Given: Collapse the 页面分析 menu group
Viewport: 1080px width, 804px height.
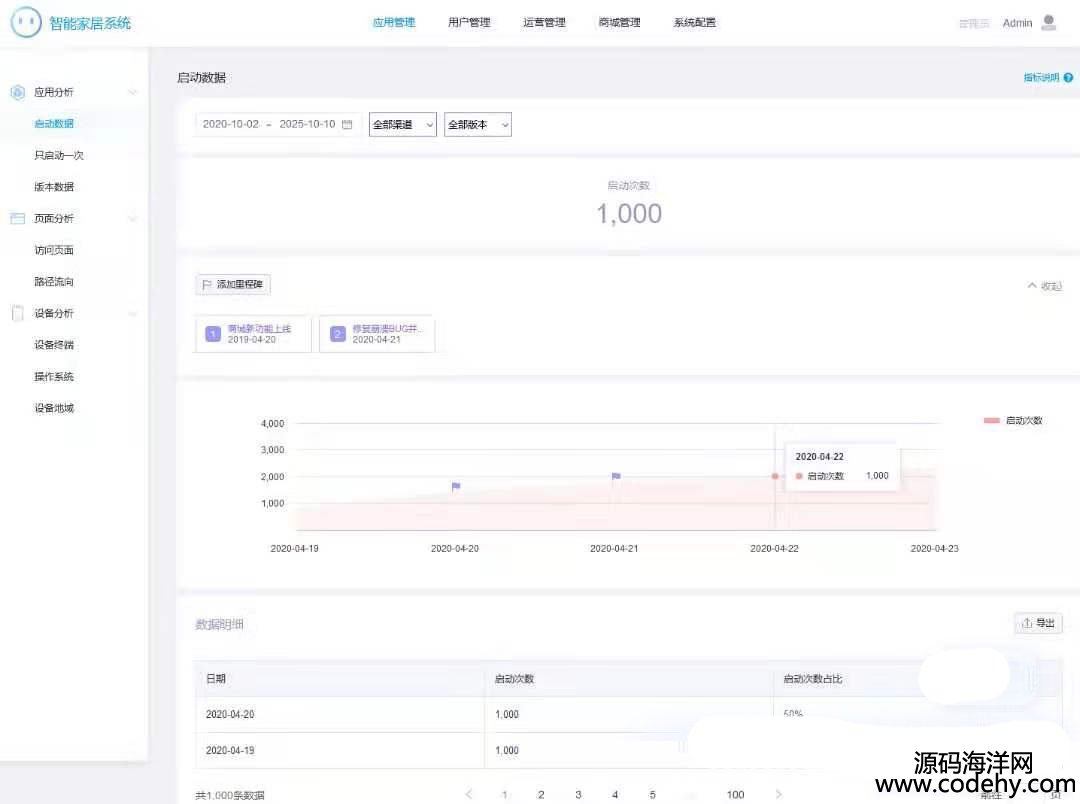Looking at the screenshot, I should tap(132, 218).
